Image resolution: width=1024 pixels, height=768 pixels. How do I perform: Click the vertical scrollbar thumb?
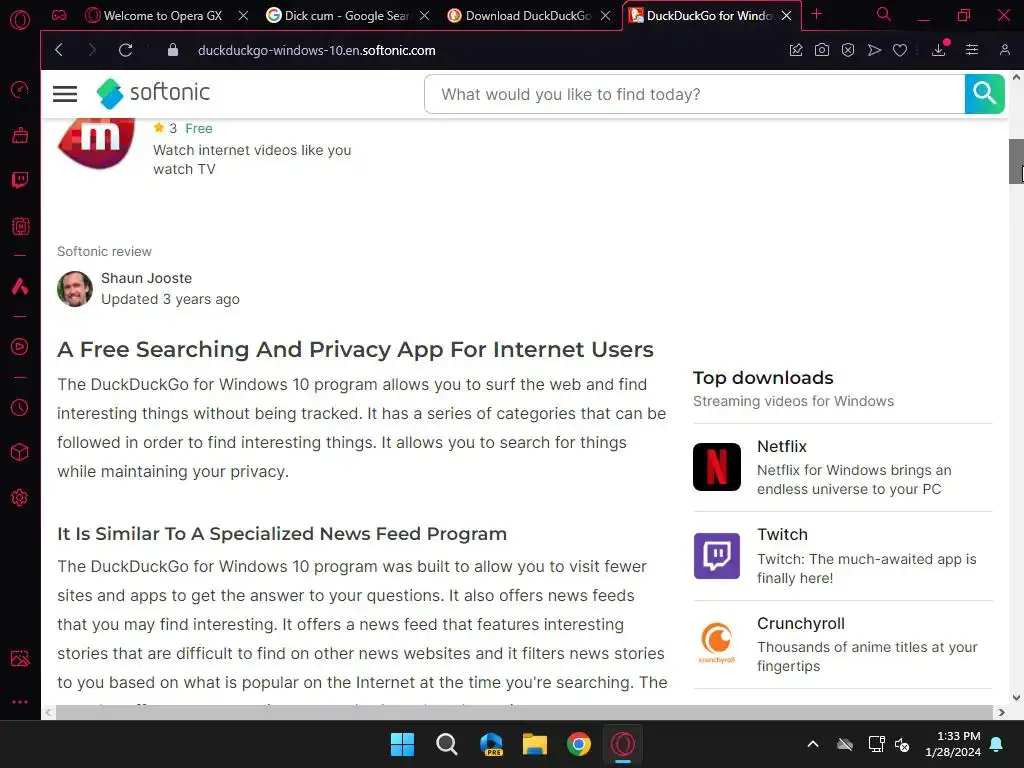click(1016, 161)
